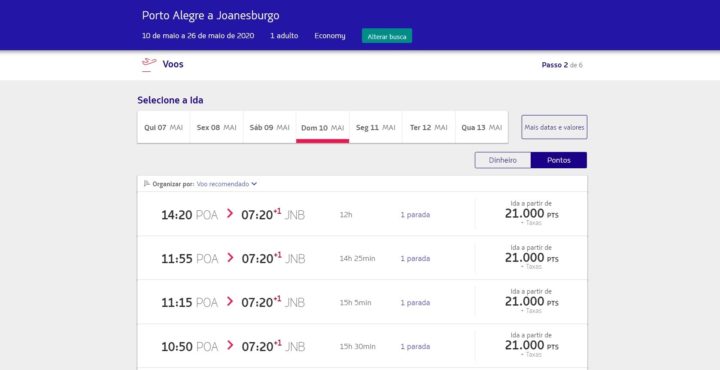Click the 21.000 PTS price for the 11:15 flight
The height and width of the screenshot is (370, 720).
tap(531, 302)
